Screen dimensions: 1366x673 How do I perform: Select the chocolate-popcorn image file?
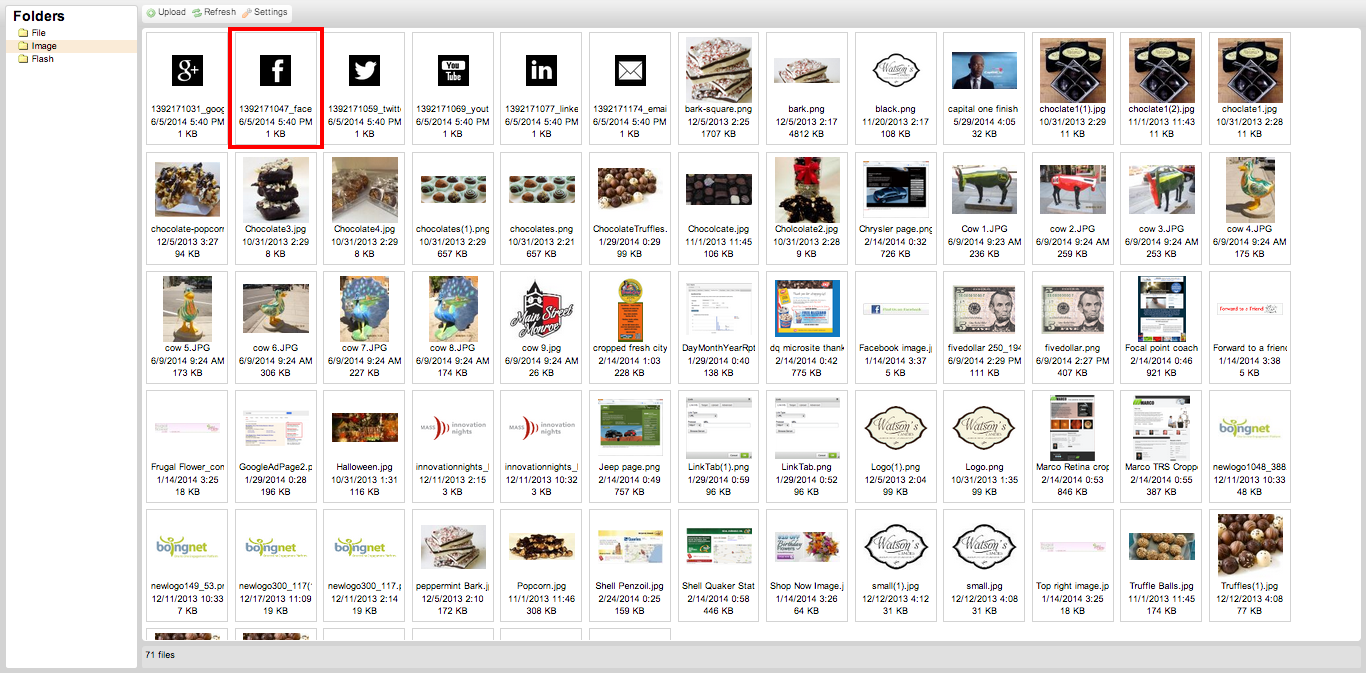[x=187, y=208]
